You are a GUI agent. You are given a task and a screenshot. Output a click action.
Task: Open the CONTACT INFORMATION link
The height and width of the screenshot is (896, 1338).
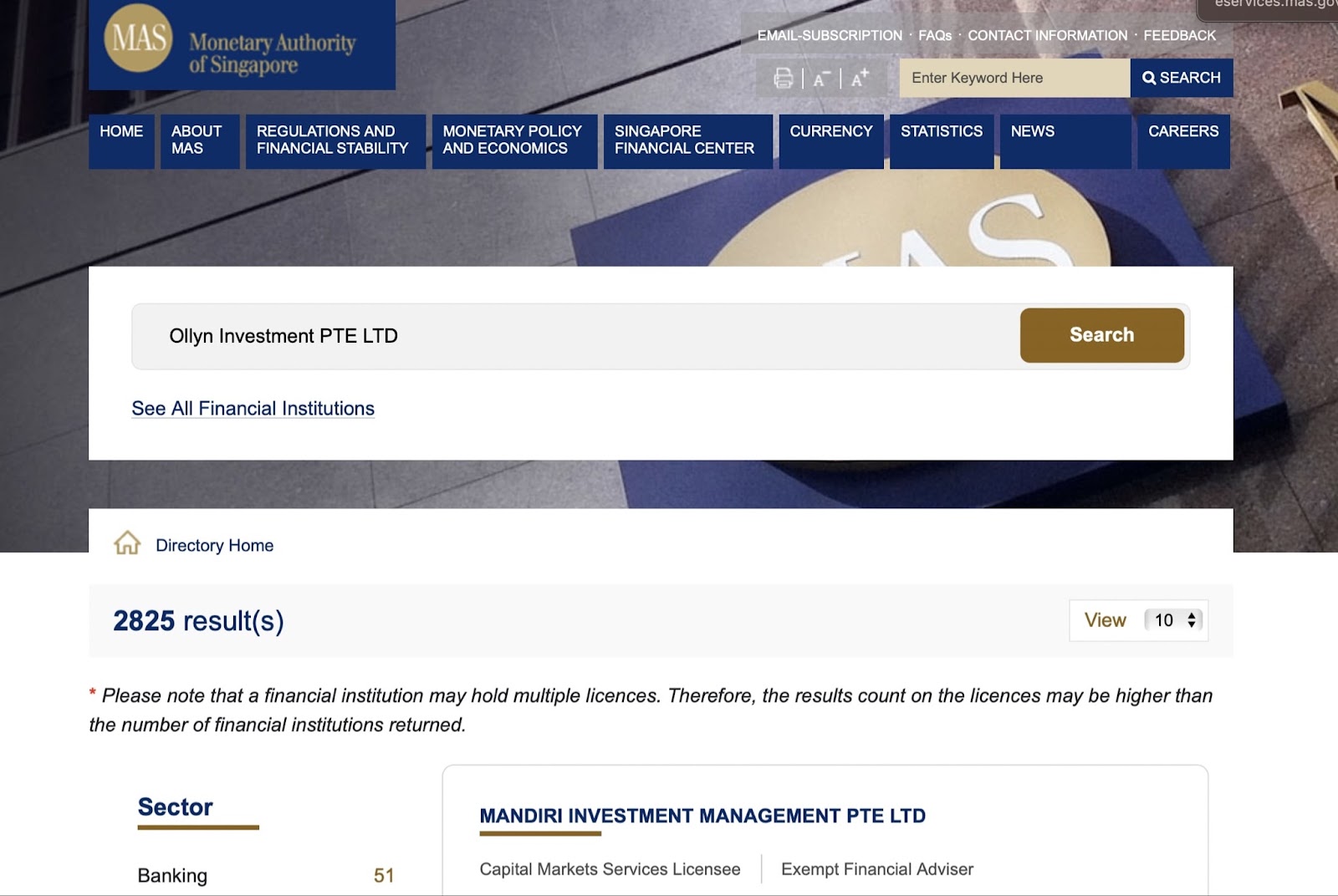[1047, 35]
